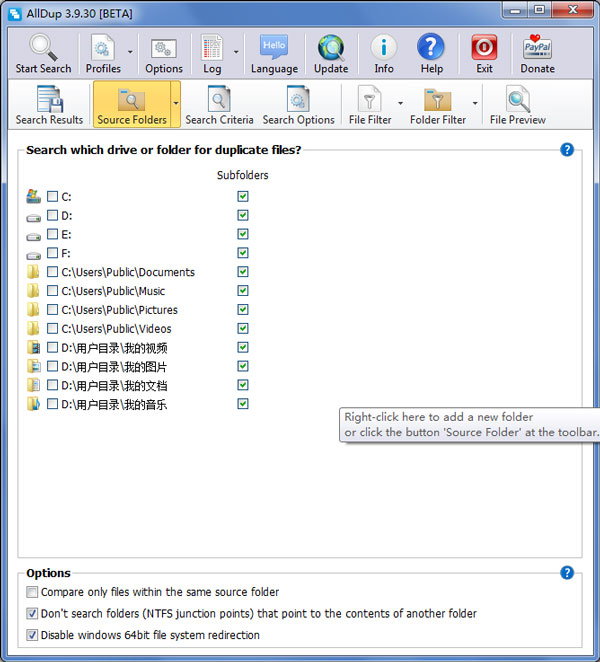Check the D:\用户目录\我的视频 folder checkbox
The image size is (600, 662).
pos(52,347)
